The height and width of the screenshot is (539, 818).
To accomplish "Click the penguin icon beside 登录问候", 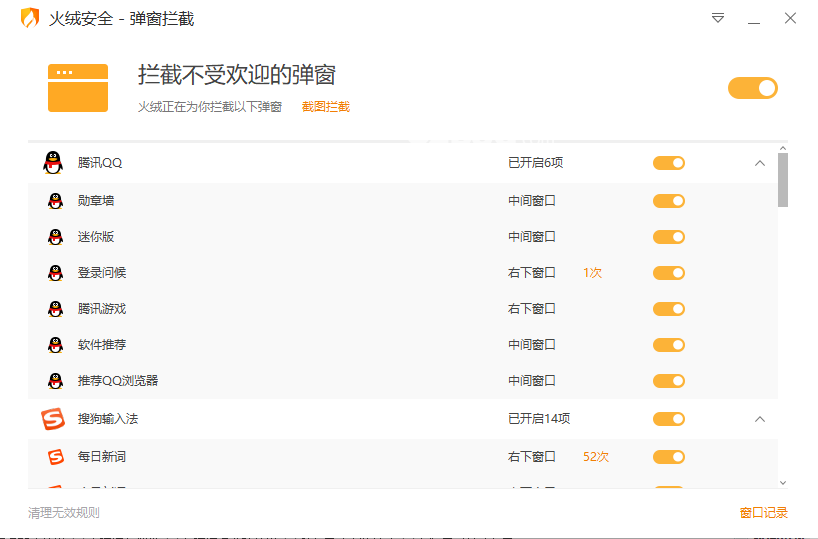I will pos(55,273).
